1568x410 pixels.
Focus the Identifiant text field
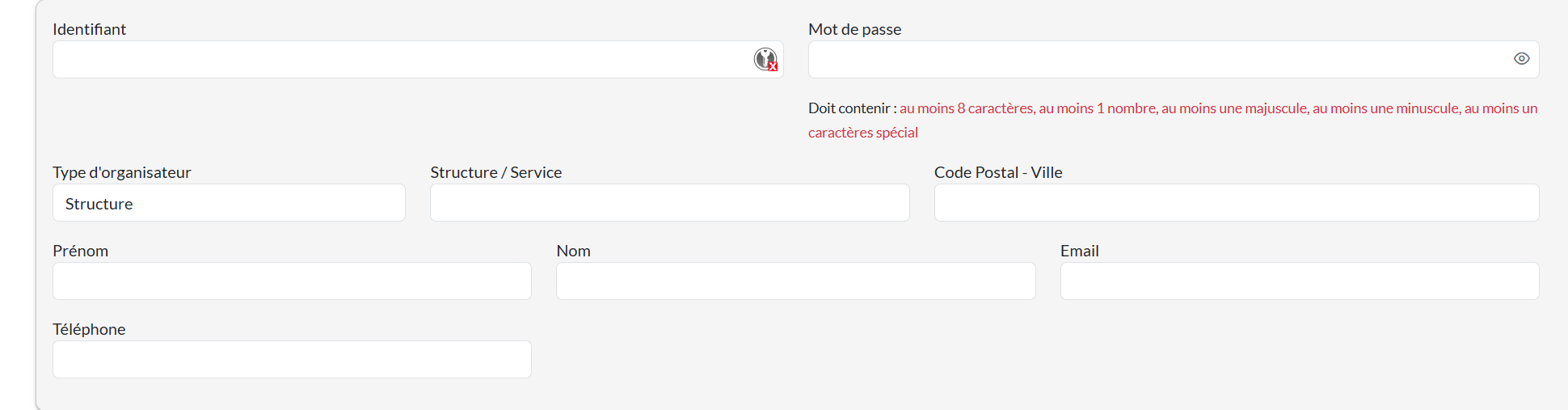[396, 60]
